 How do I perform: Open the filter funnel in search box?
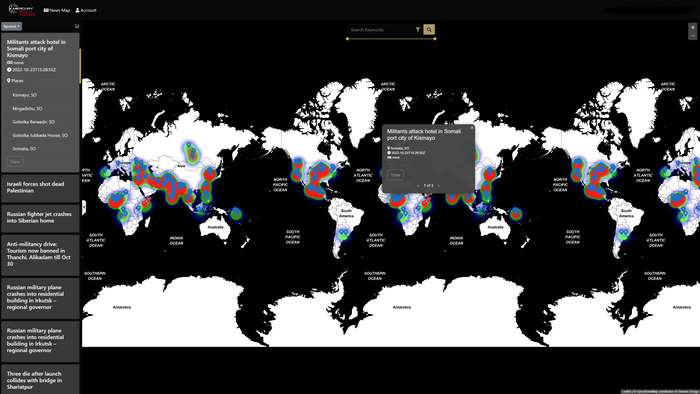click(418, 29)
